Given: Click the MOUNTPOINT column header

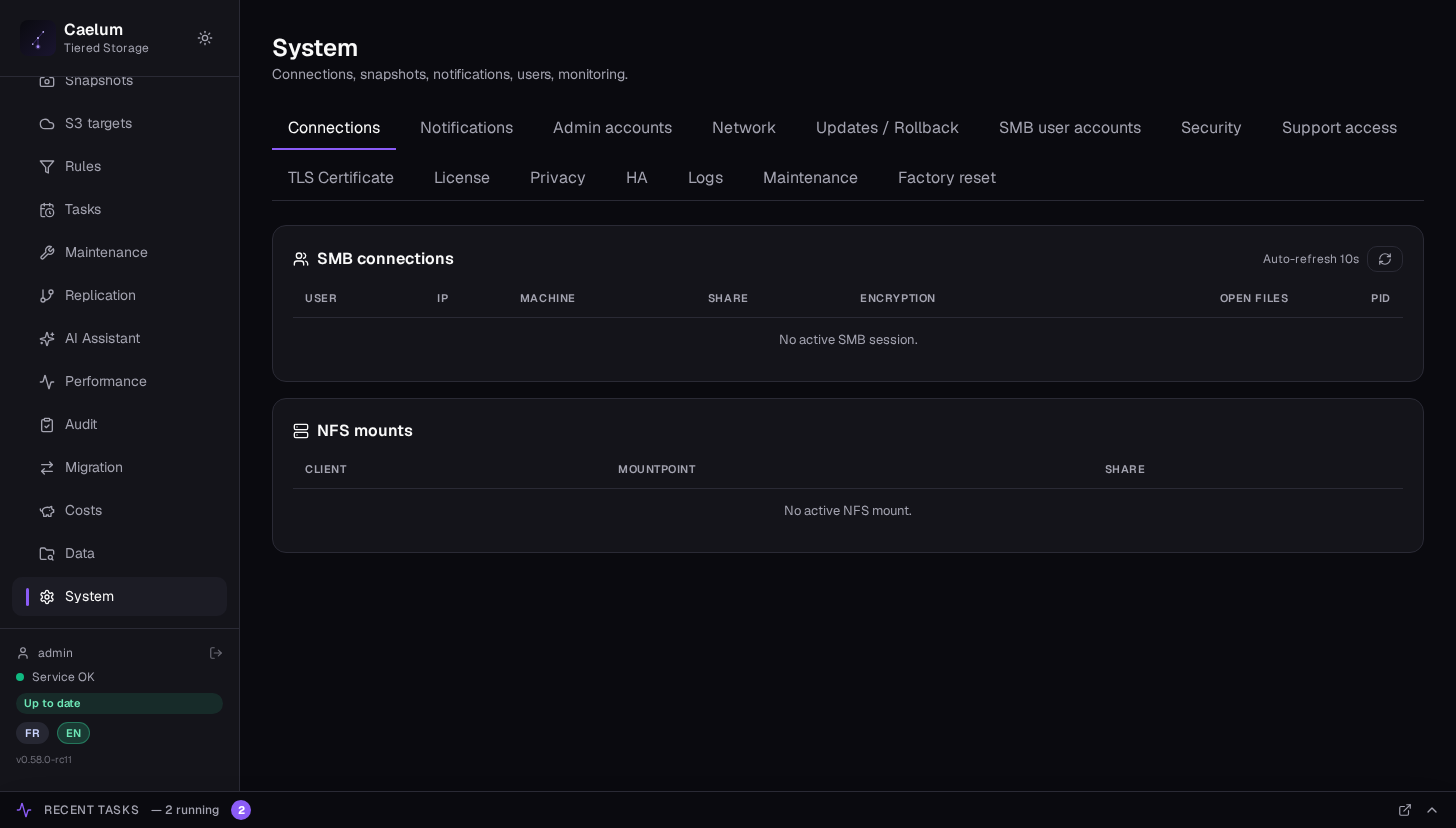Looking at the screenshot, I should pyautogui.click(x=657, y=470).
